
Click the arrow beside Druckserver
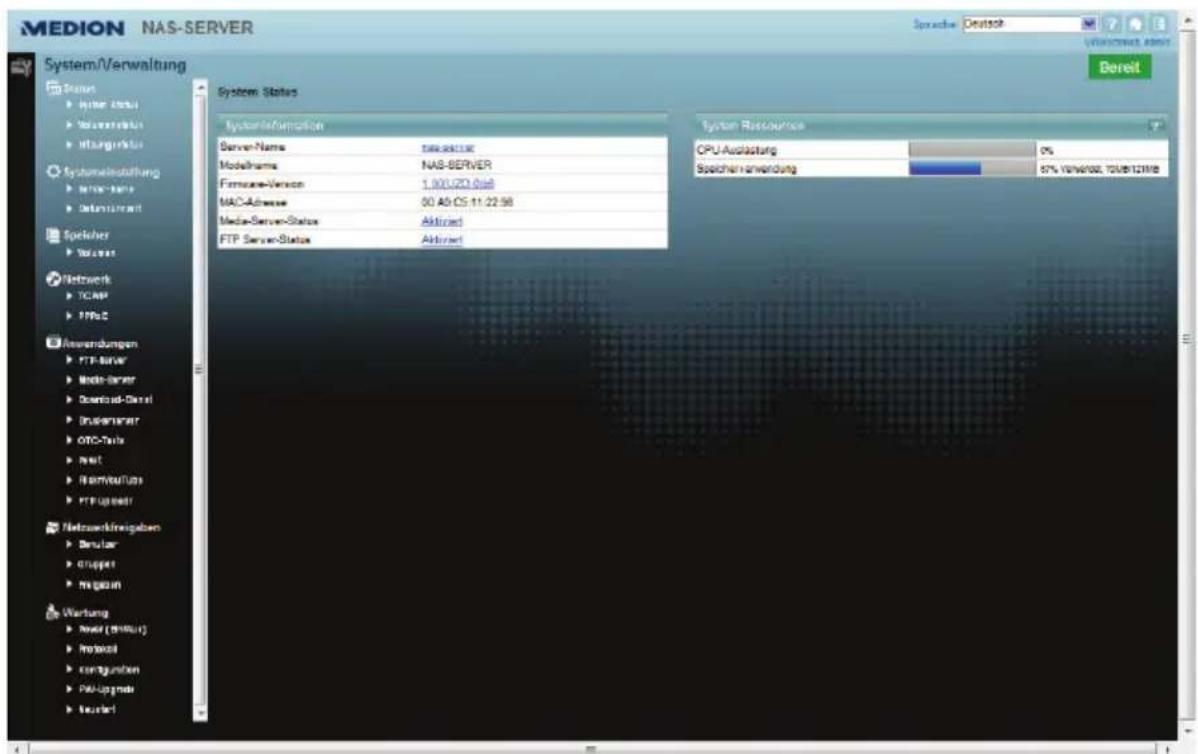[x=70, y=420]
